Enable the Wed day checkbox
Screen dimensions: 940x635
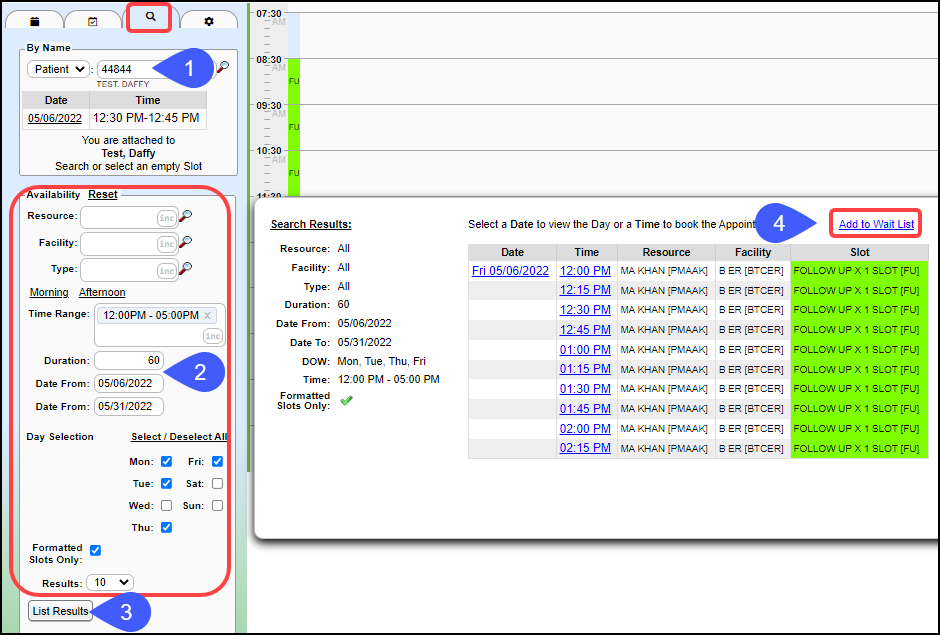pyautogui.click(x=167, y=506)
